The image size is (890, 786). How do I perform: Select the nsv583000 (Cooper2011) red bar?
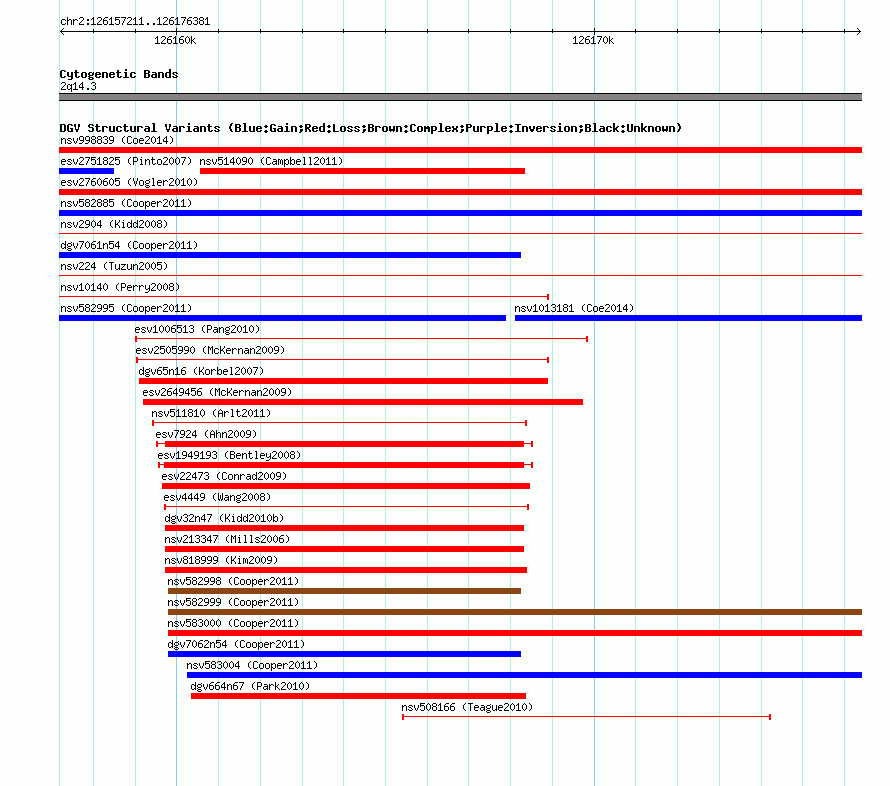point(515,633)
